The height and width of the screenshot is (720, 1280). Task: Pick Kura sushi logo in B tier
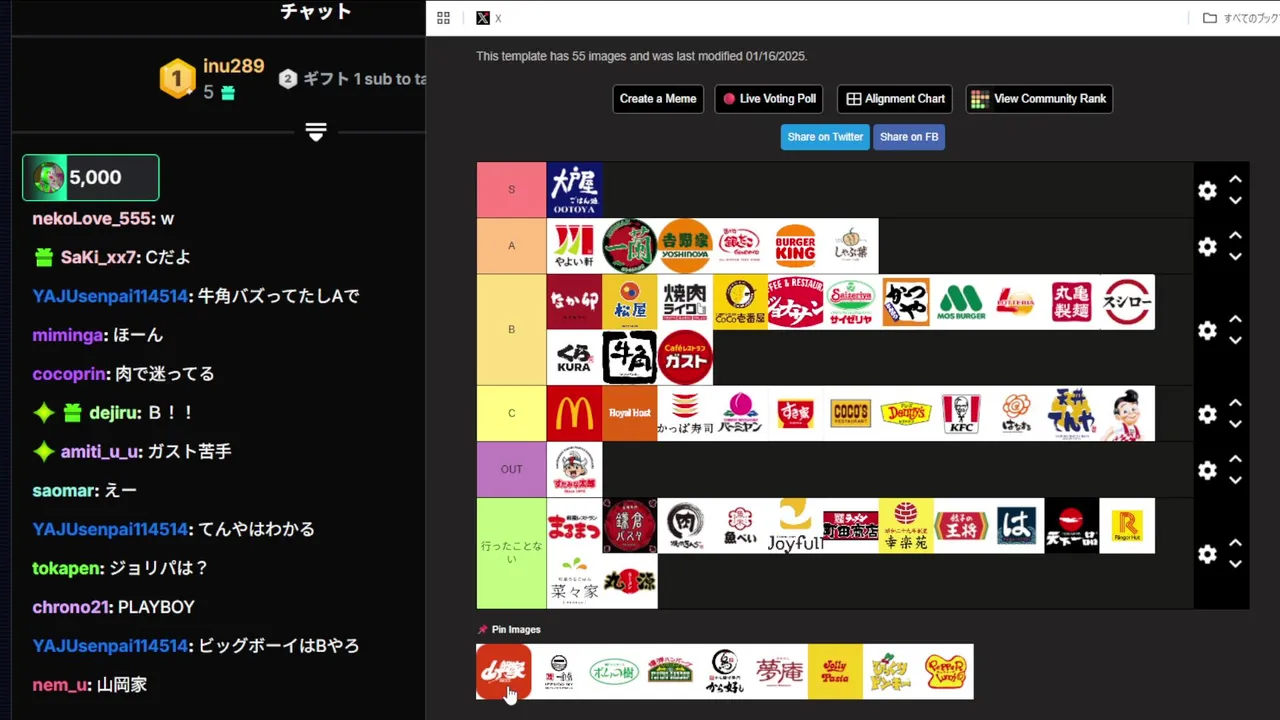pos(574,358)
